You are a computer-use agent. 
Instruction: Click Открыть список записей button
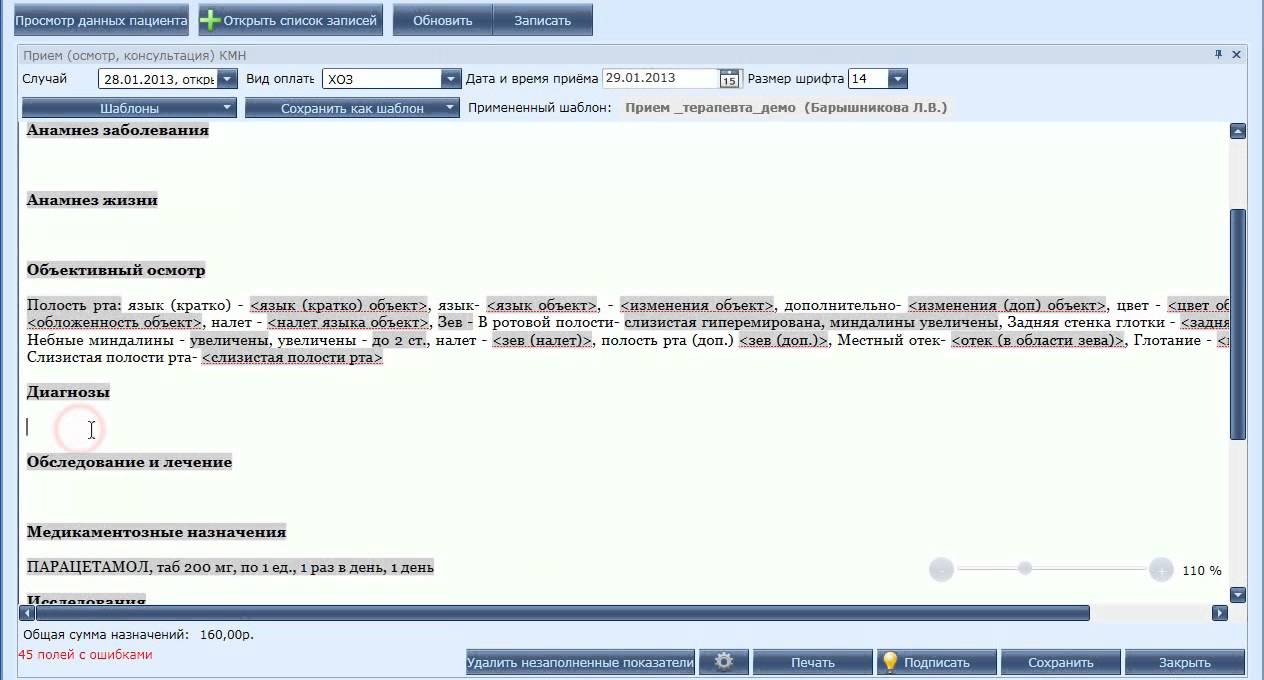tap(290, 20)
